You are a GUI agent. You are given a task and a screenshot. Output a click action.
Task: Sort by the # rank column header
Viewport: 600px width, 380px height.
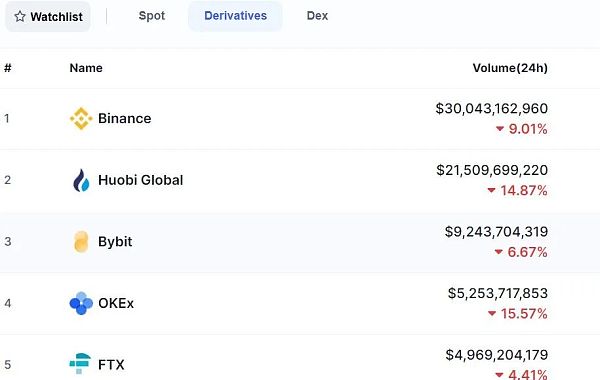click(8, 68)
